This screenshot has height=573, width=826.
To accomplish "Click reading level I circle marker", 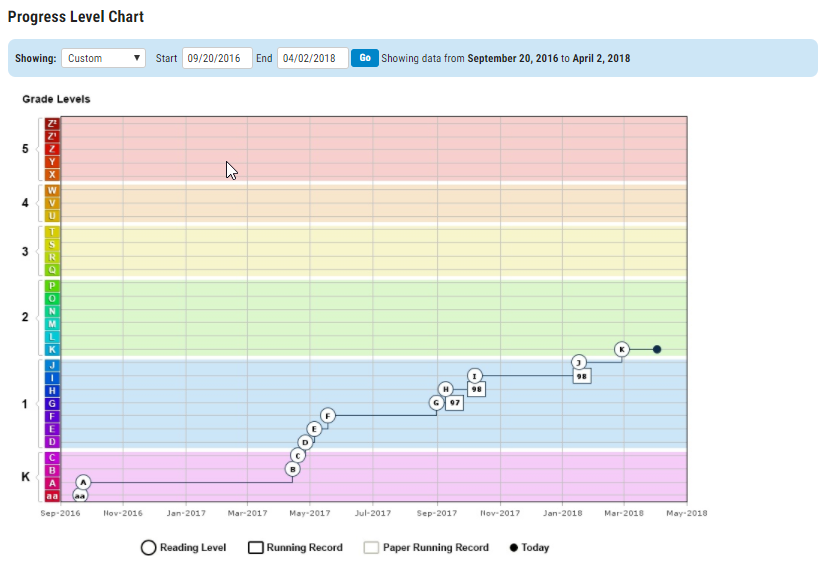I will (x=475, y=376).
